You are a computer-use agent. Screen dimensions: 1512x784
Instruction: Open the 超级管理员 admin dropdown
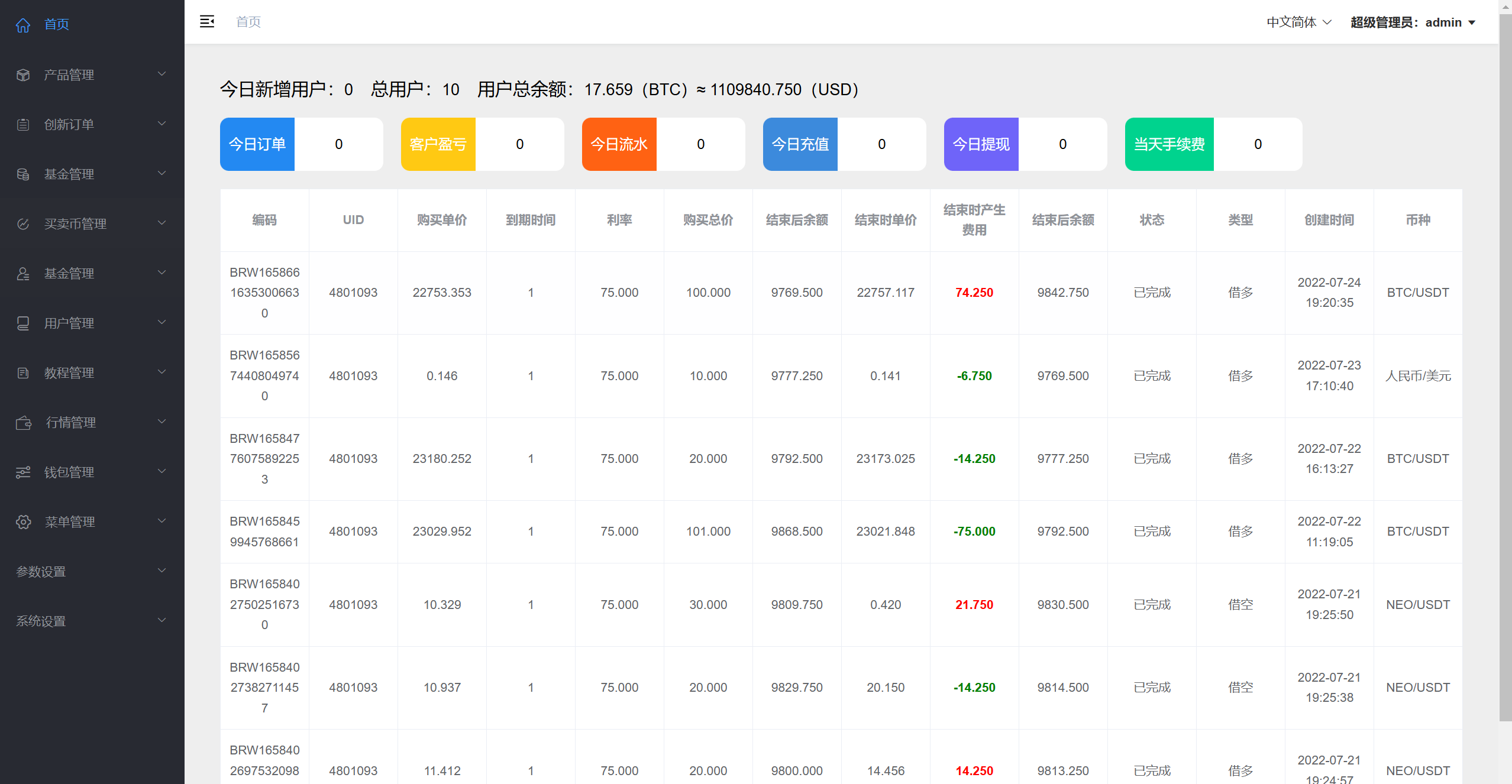coord(1413,22)
